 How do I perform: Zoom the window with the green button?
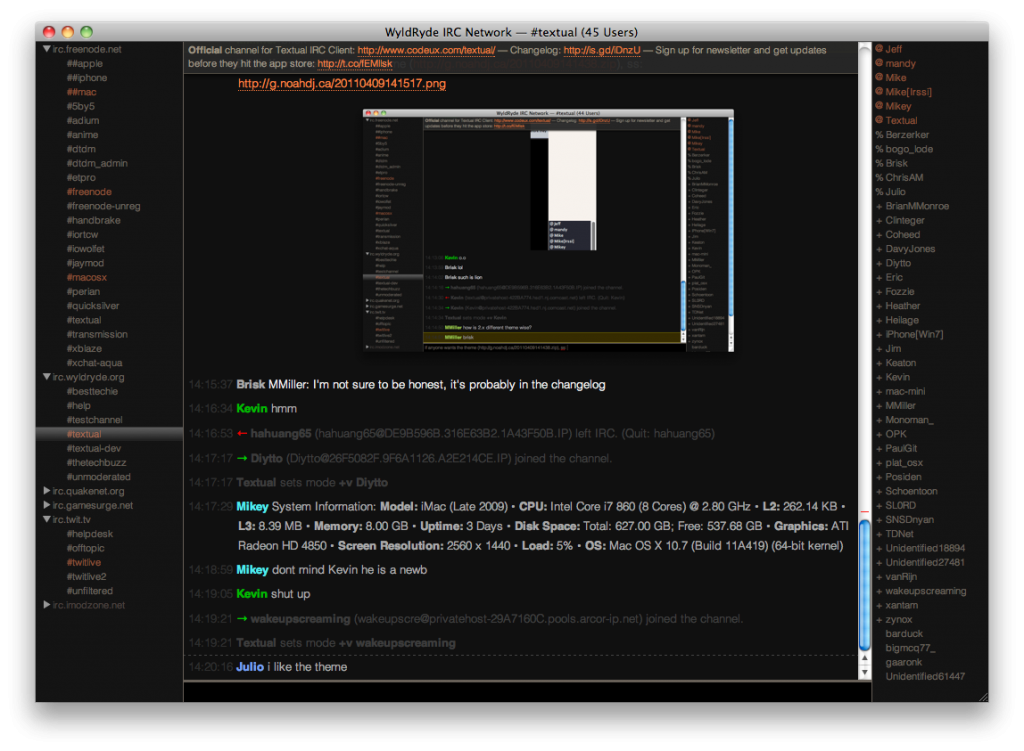[86, 31]
